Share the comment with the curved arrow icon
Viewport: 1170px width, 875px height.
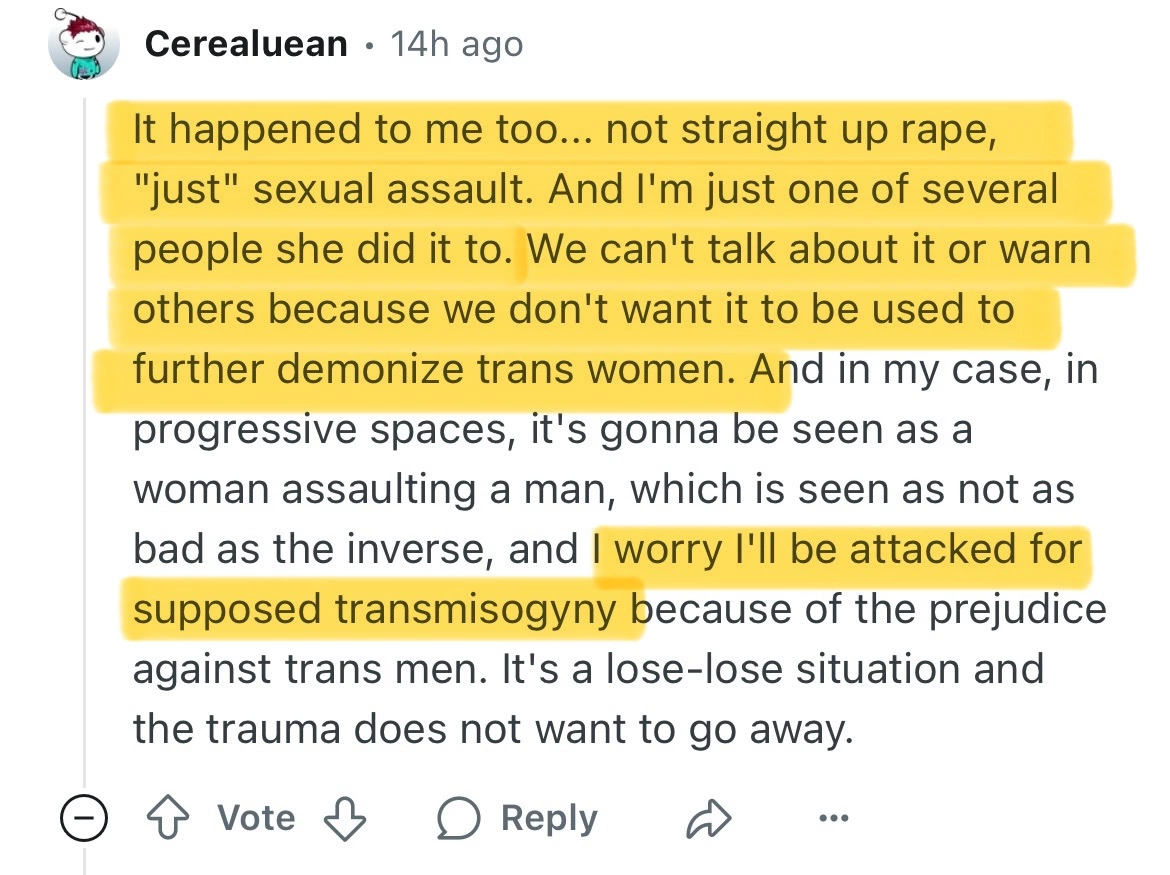click(x=708, y=818)
